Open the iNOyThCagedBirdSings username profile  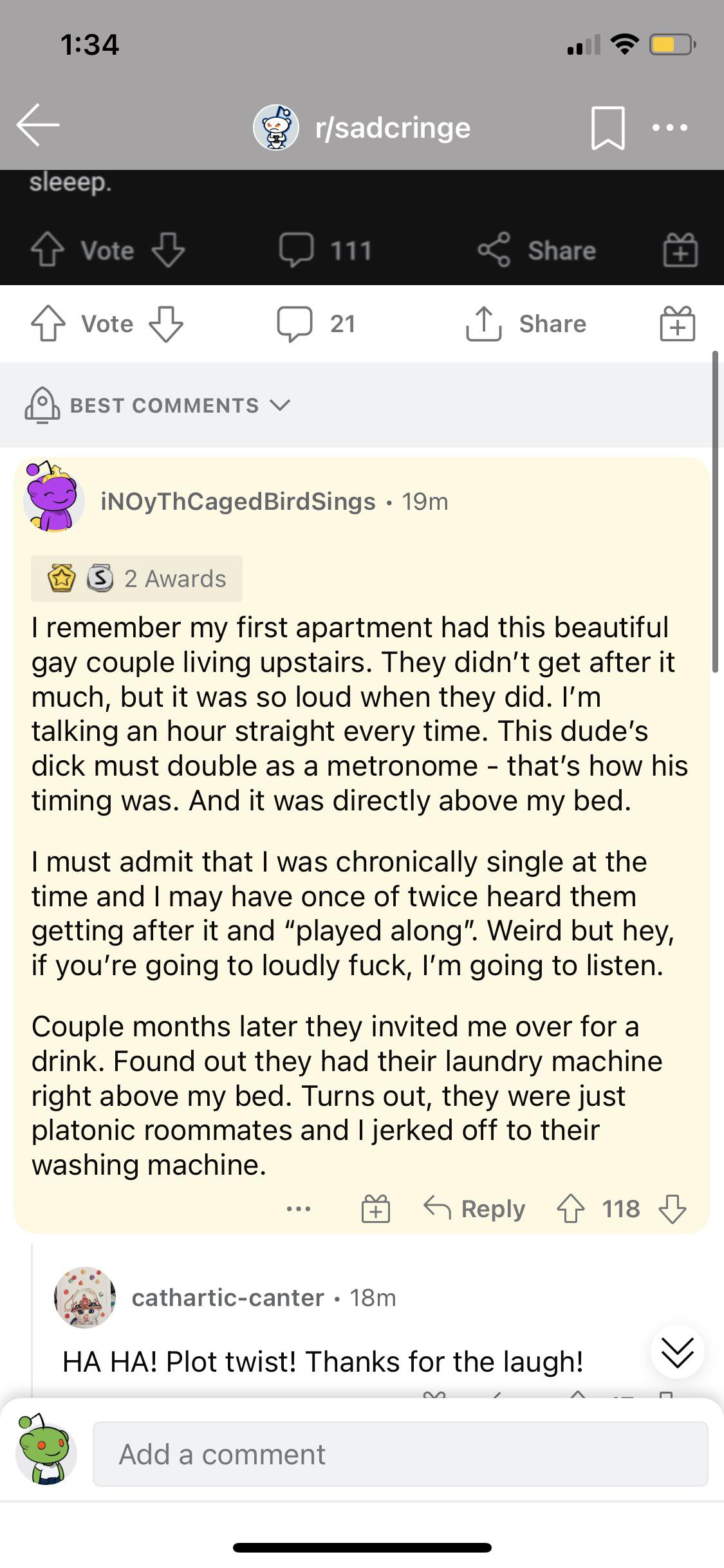point(237,501)
